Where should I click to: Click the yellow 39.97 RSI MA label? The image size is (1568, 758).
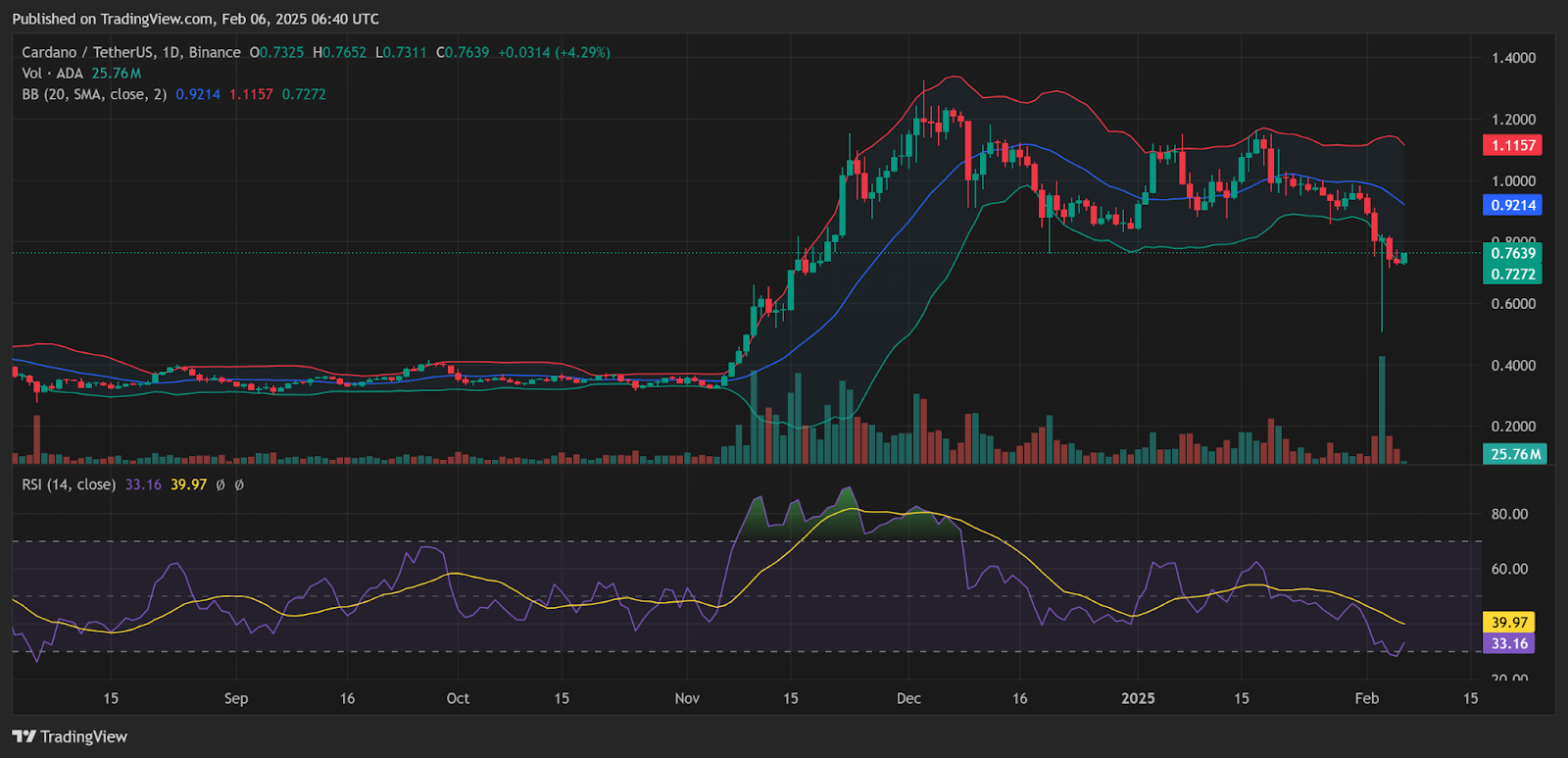point(1509,623)
